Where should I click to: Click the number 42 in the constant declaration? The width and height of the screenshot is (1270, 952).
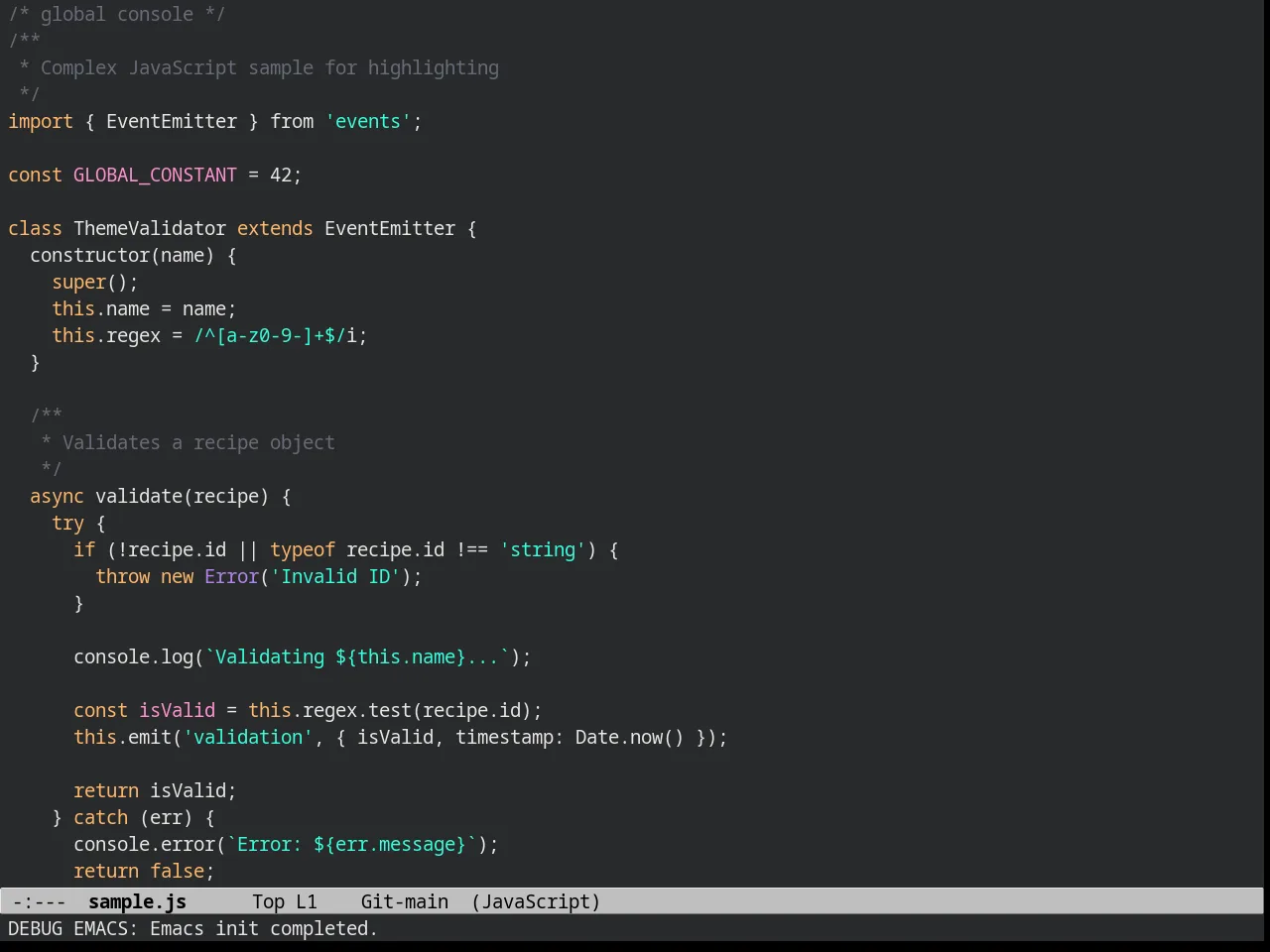click(x=281, y=175)
